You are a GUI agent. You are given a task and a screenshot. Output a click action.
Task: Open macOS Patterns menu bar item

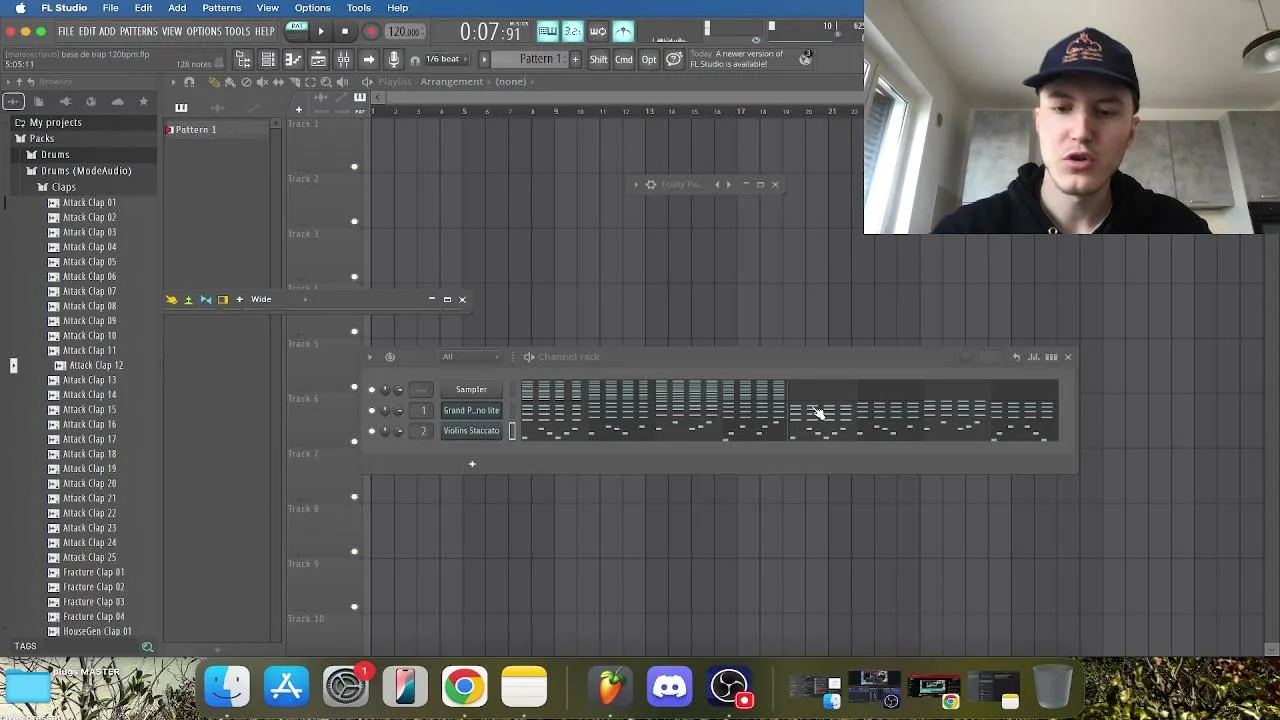[x=221, y=8]
